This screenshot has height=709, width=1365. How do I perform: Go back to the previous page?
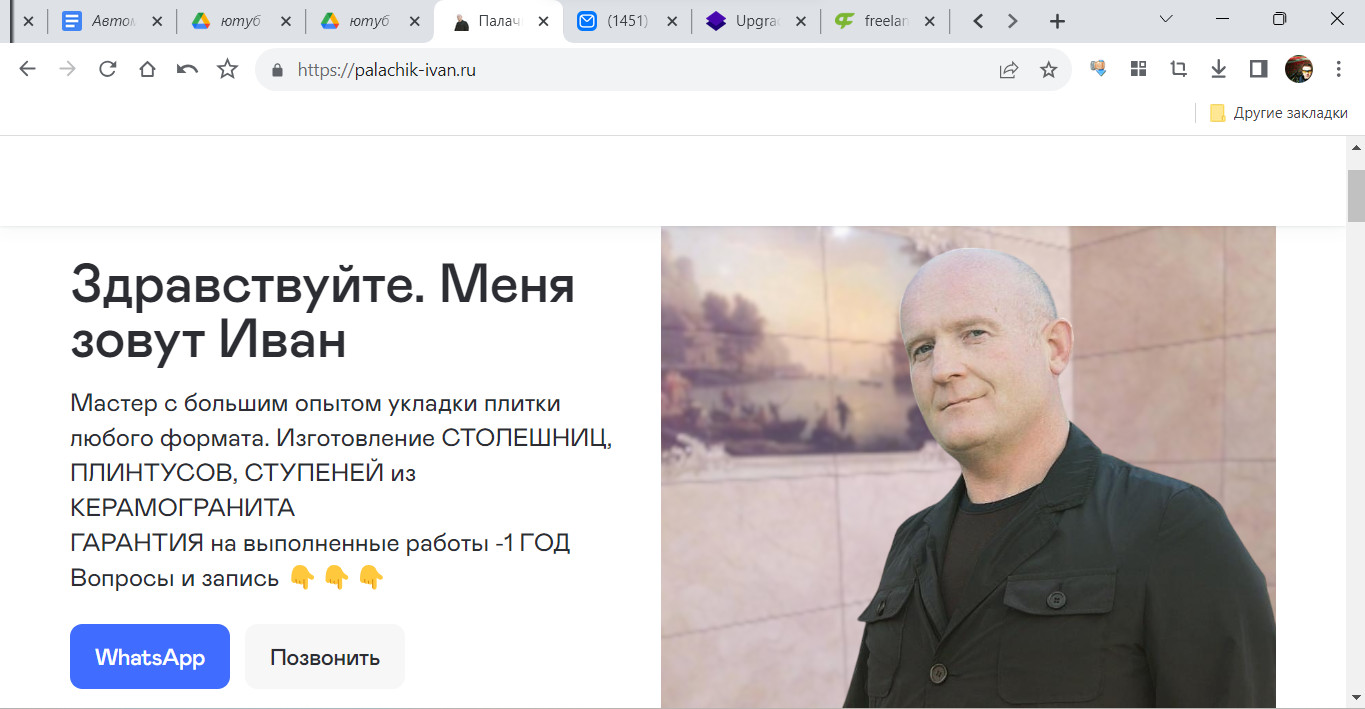pos(27,69)
